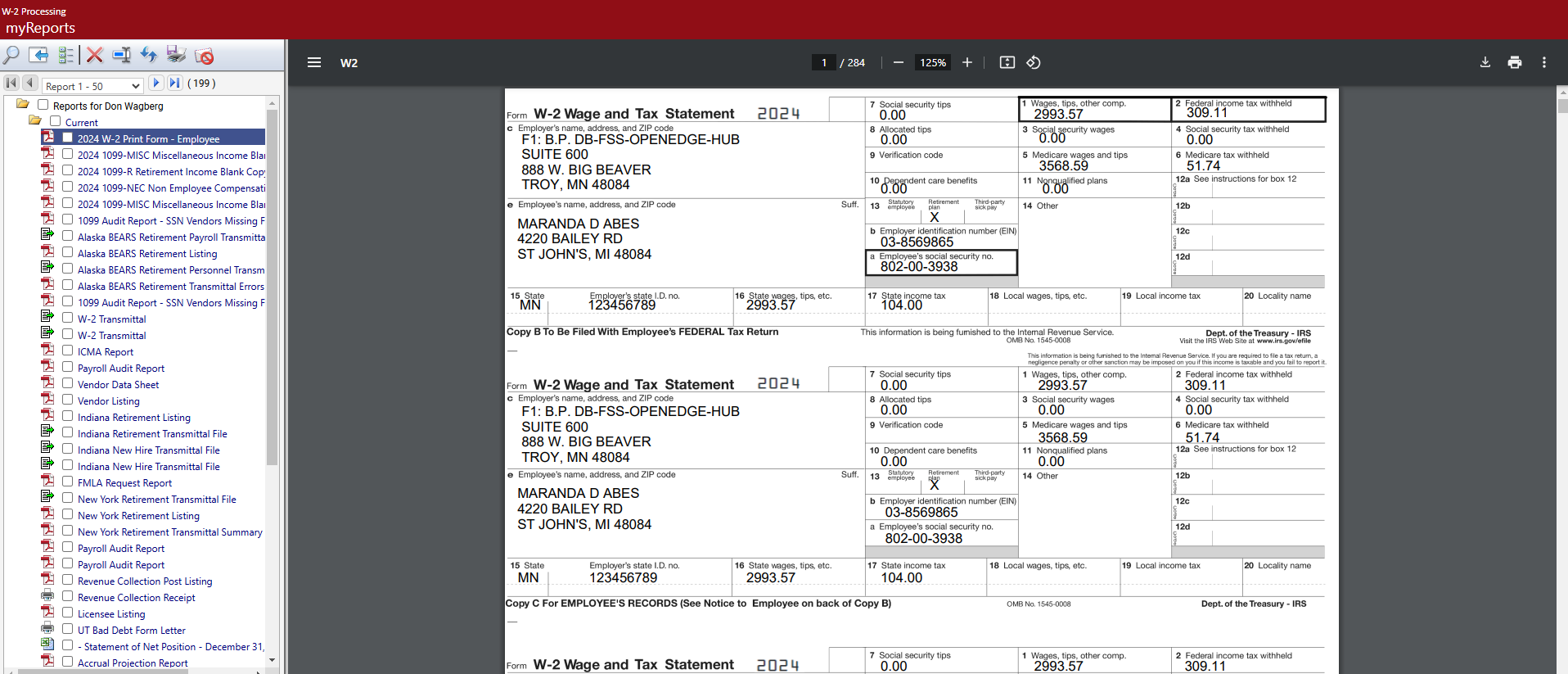1568x674 pixels.
Task: Rotate the PDF document
Action: point(1034,62)
